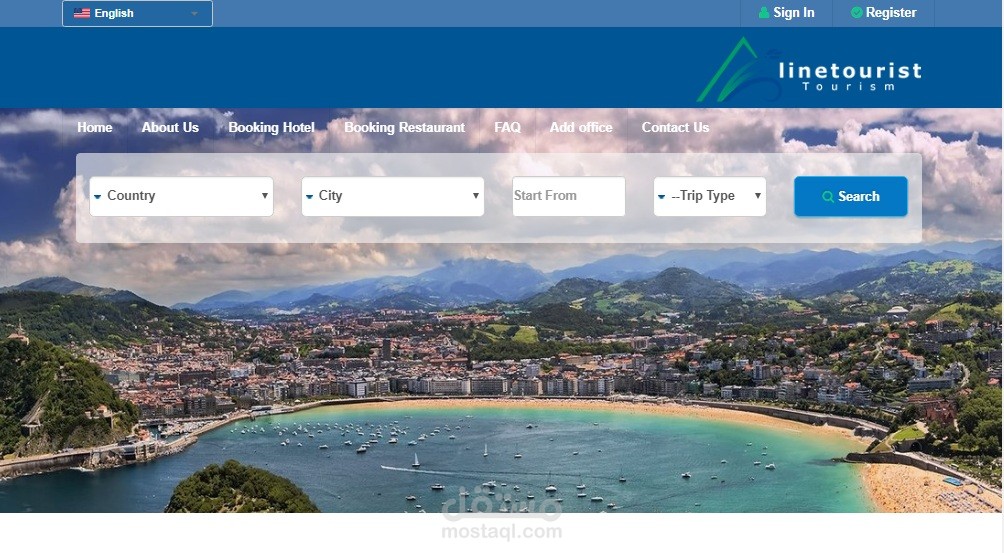Expand the City dropdown
This screenshot has width=1004, height=553.
(x=393, y=196)
